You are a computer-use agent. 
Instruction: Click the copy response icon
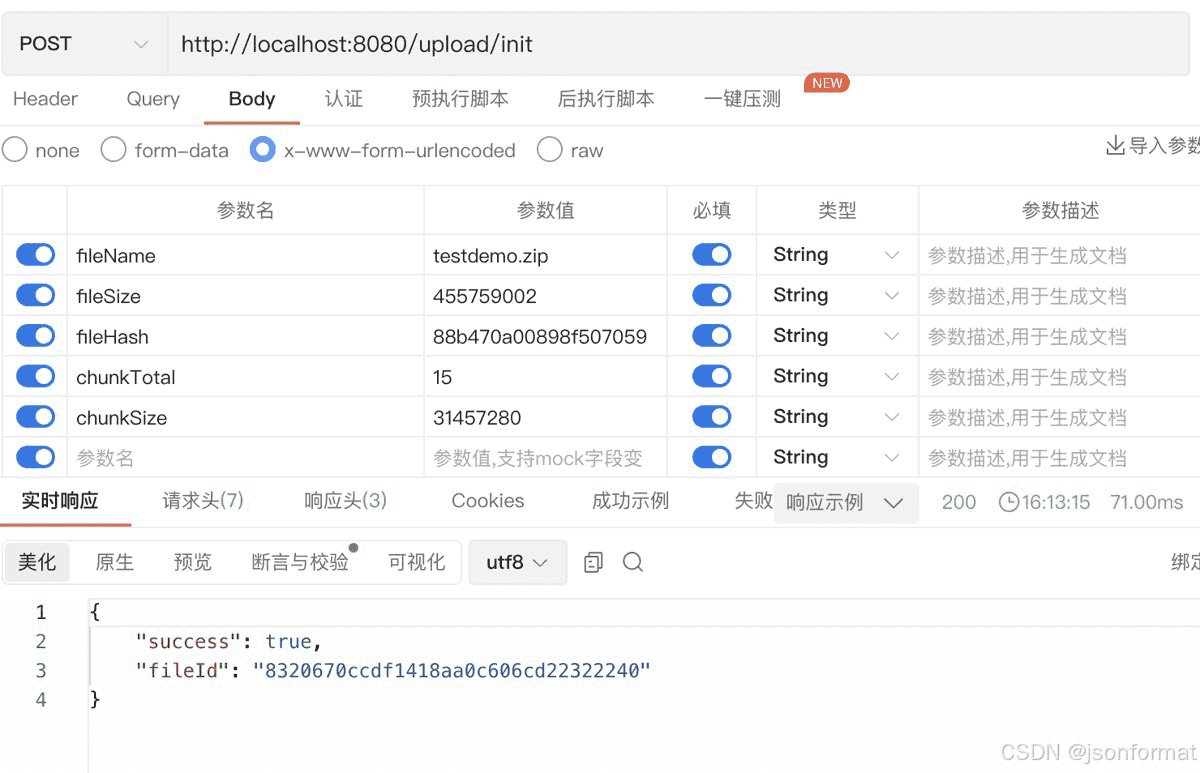[593, 562]
